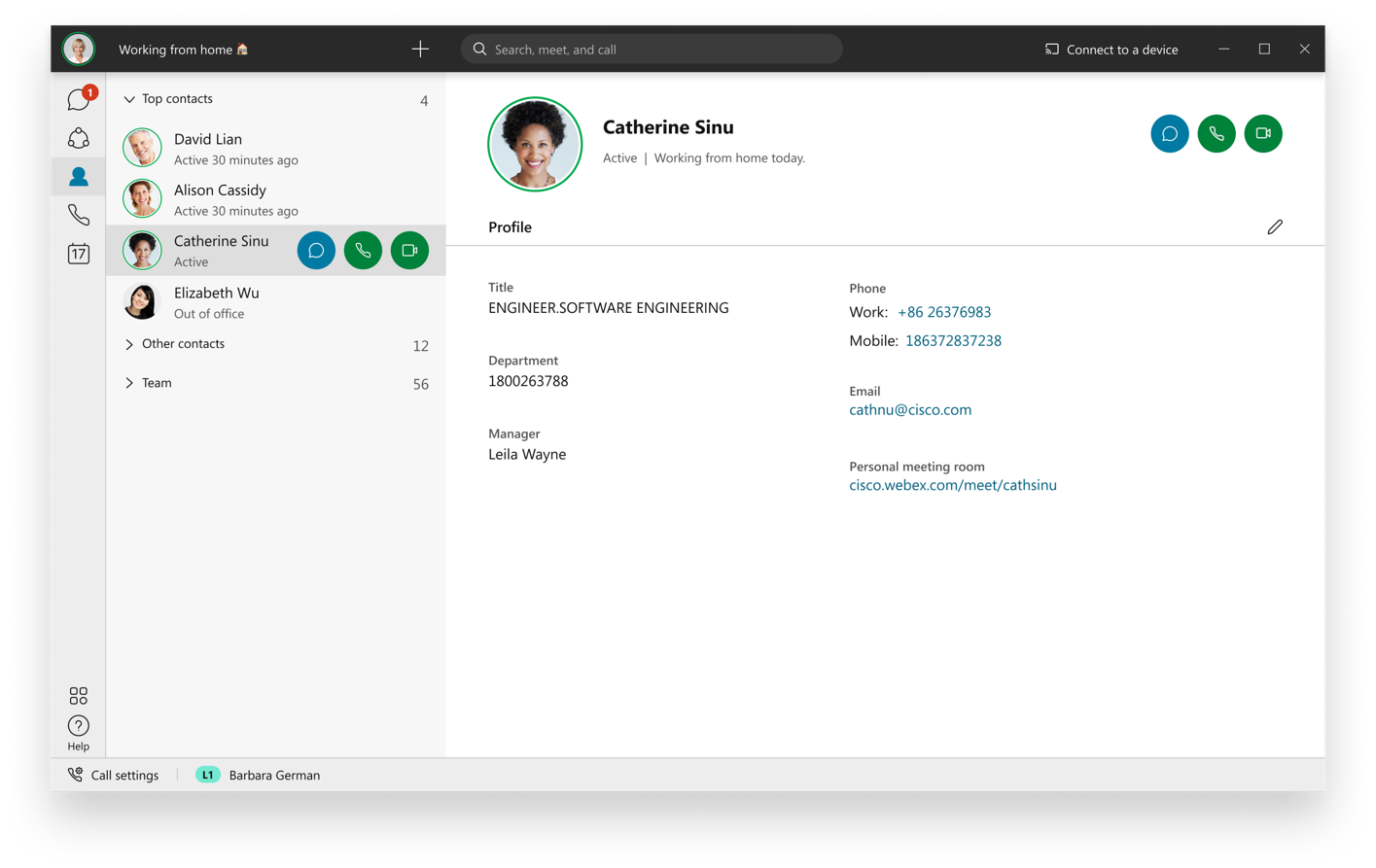This screenshot has height=868, width=1376.
Task: Click the Team count 56
Action: pyautogui.click(x=420, y=384)
